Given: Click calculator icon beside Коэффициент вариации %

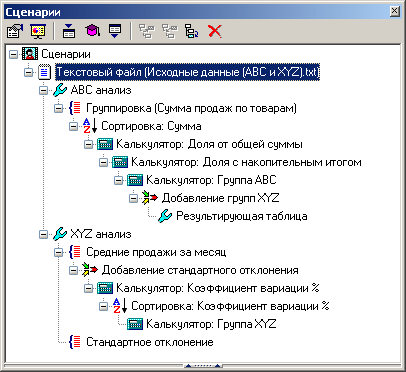Looking at the screenshot, I should (105, 288).
